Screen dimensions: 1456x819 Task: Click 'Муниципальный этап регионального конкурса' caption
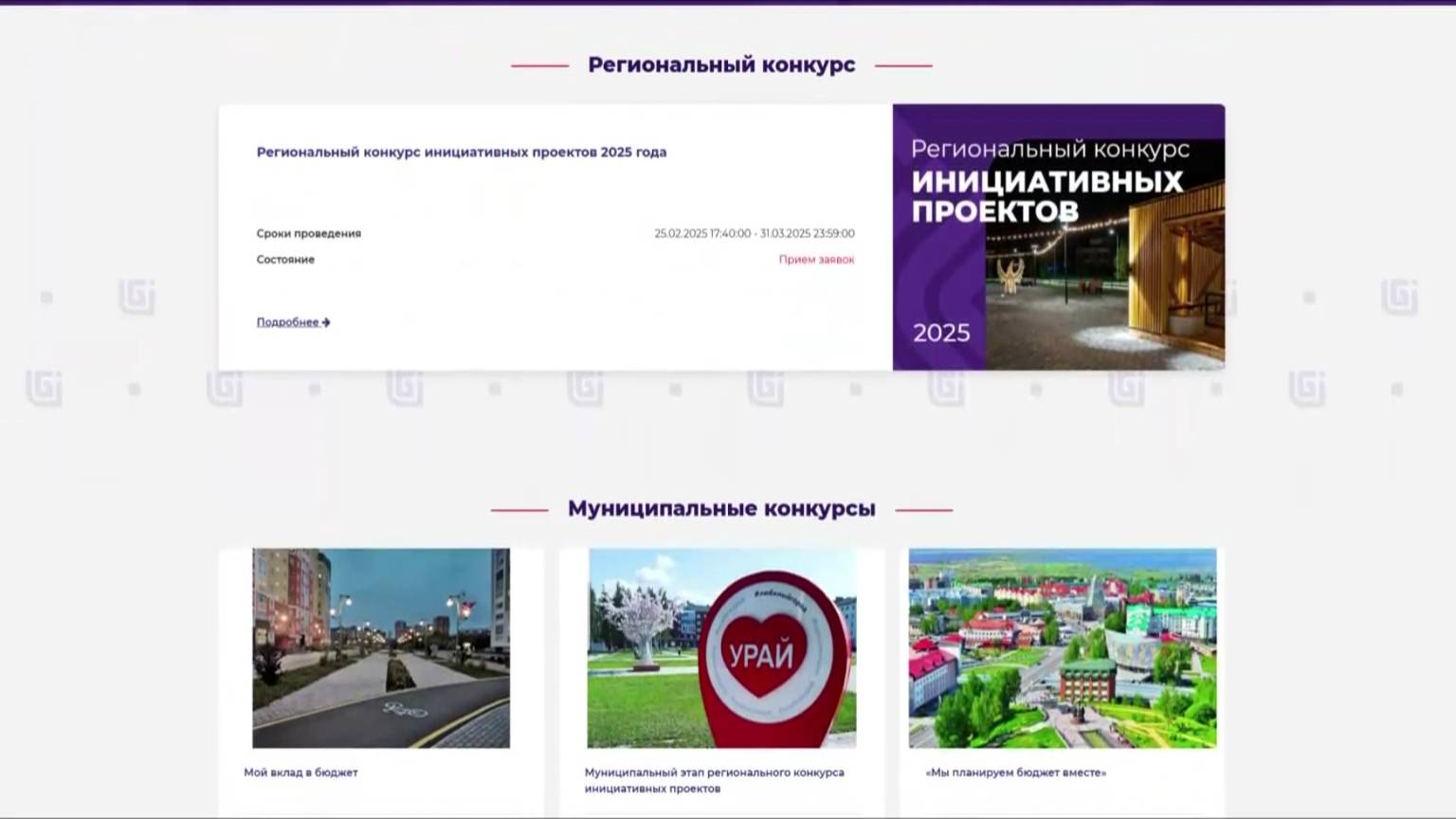714,780
